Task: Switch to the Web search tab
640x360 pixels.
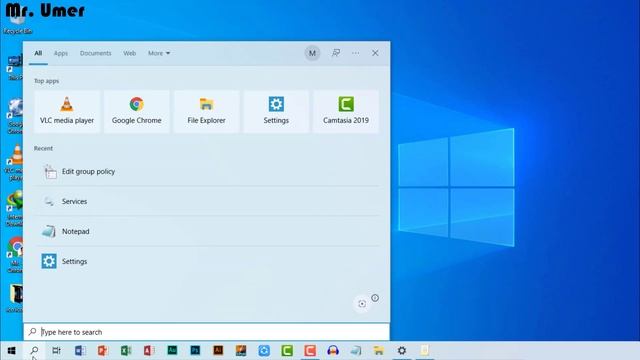Action: click(129, 53)
